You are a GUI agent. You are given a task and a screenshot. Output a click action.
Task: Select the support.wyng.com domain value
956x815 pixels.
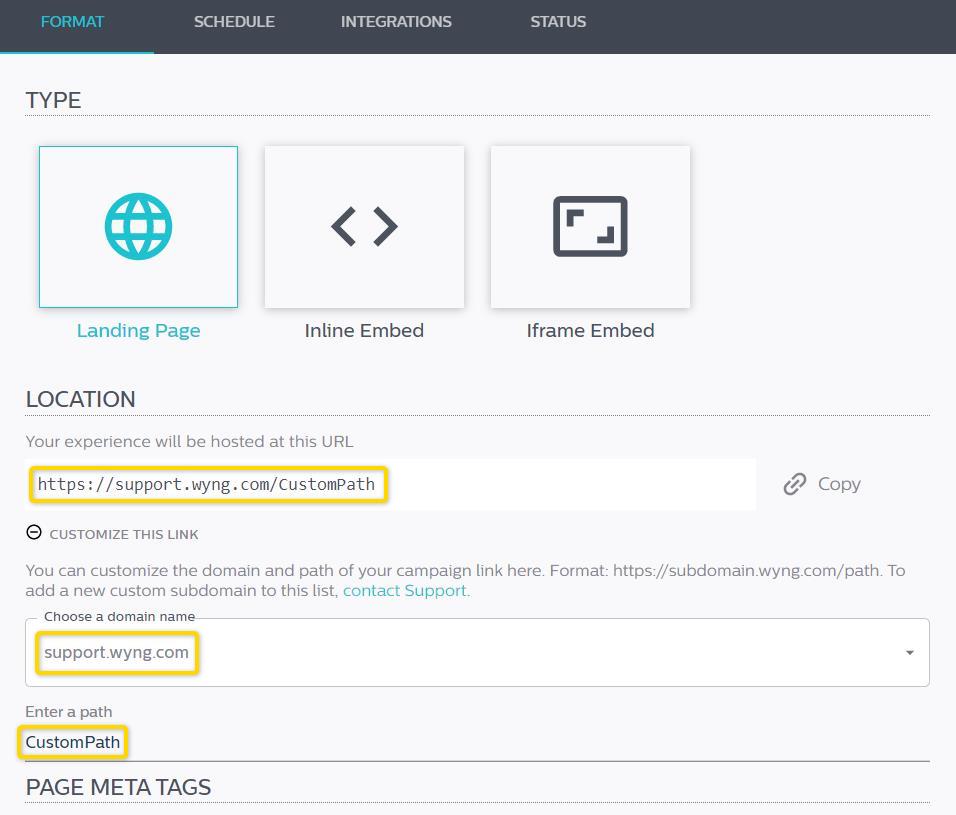click(x=116, y=653)
